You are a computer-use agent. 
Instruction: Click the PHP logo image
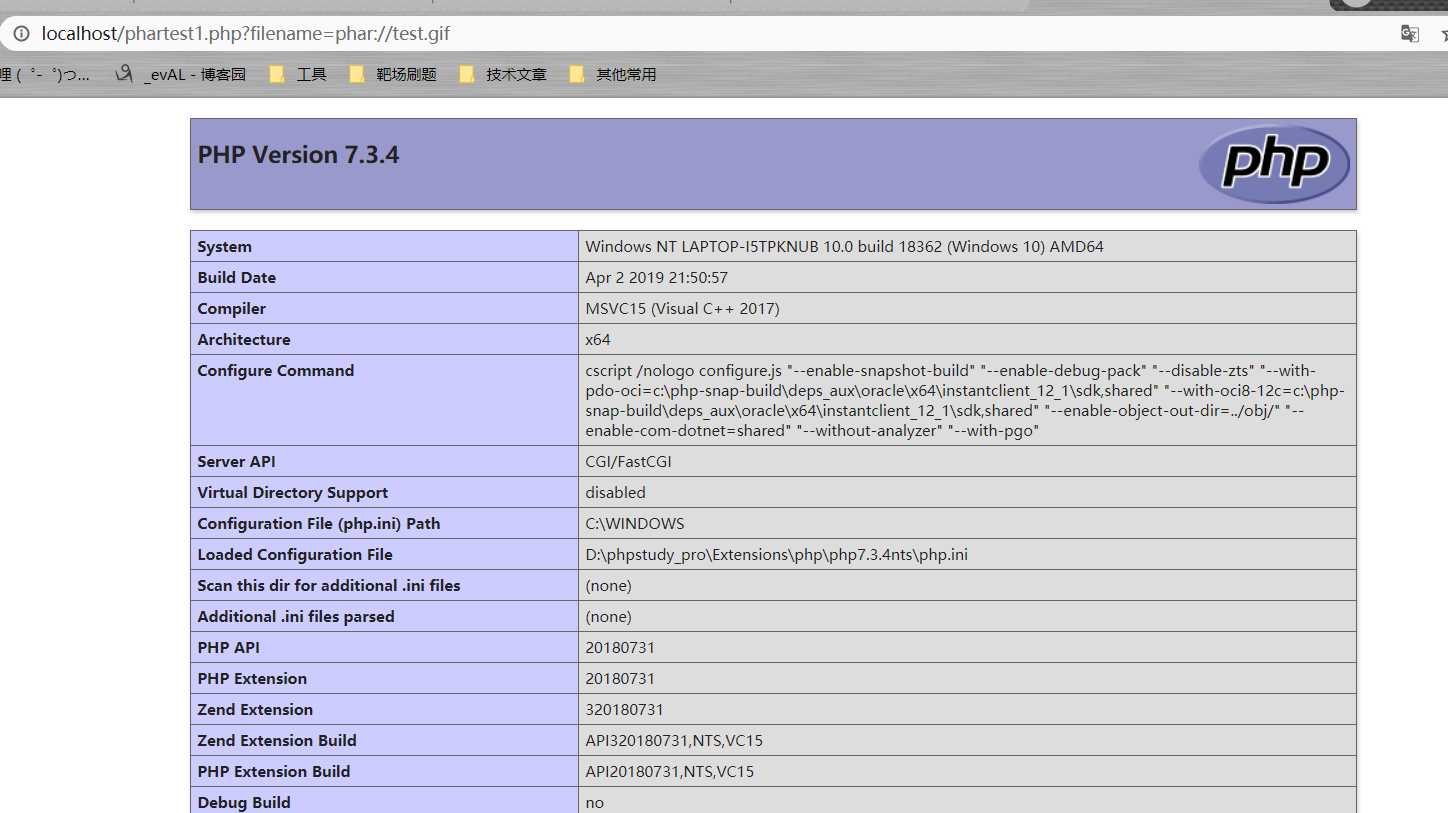coord(1274,164)
